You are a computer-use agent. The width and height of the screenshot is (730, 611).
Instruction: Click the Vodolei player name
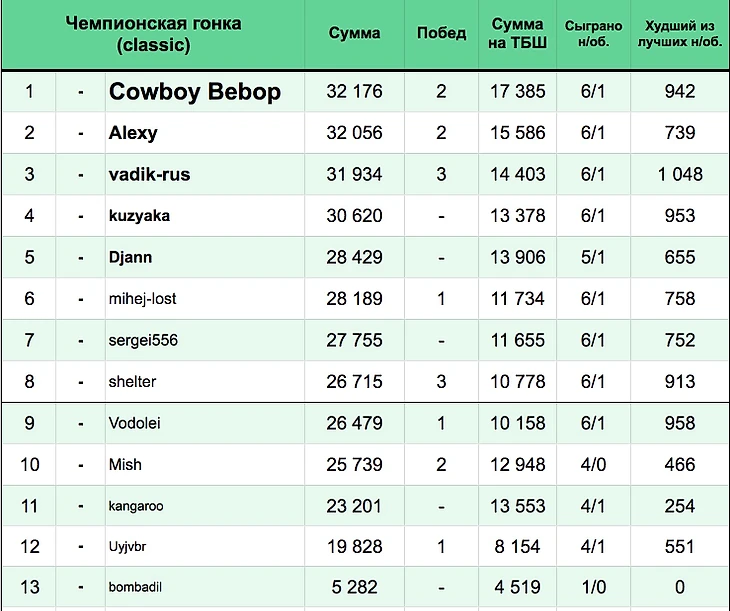coord(135,423)
